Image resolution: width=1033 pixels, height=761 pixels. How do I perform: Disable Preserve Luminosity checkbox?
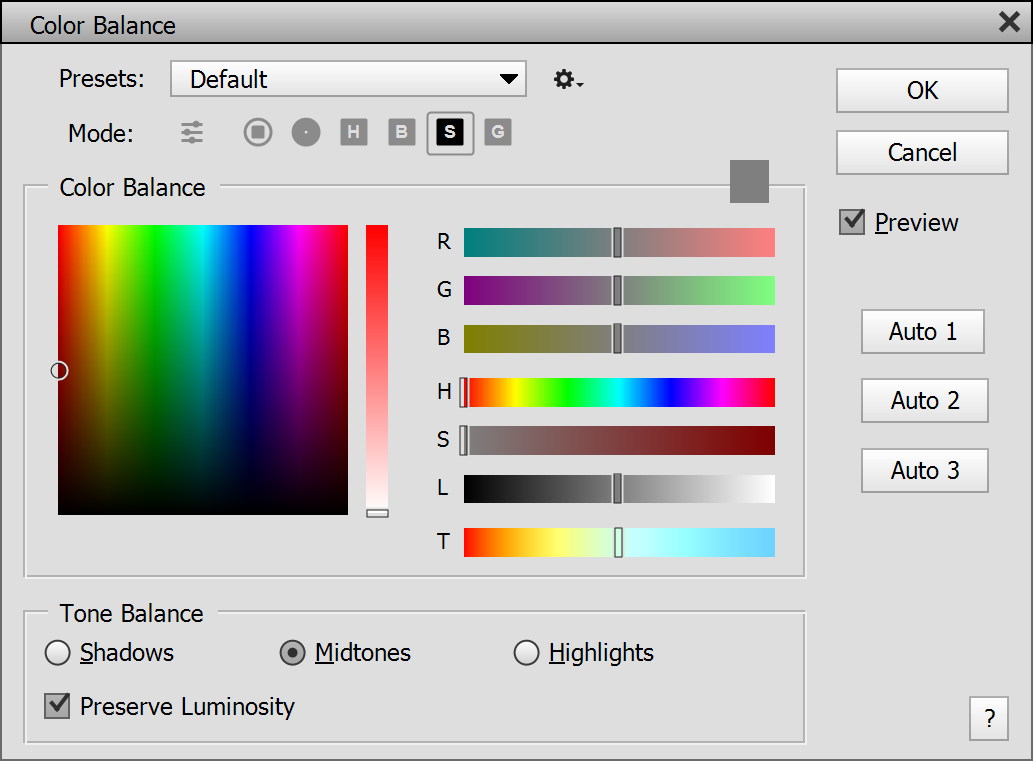click(x=57, y=706)
